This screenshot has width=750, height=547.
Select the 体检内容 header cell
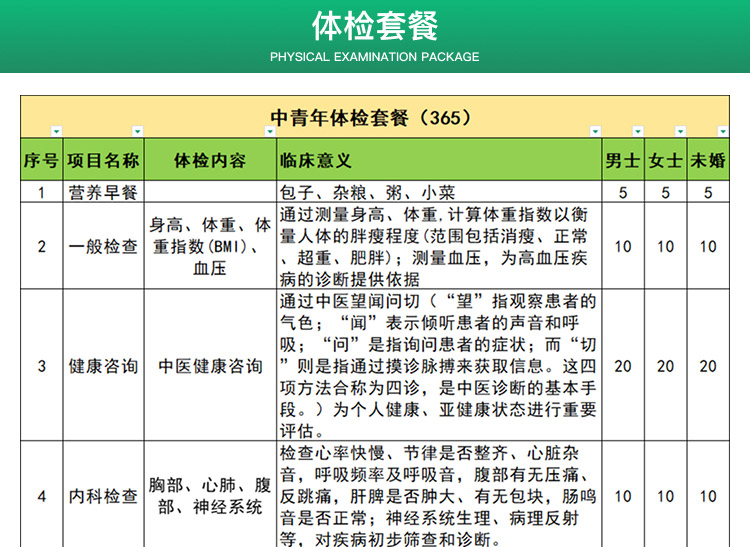pos(209,161)
